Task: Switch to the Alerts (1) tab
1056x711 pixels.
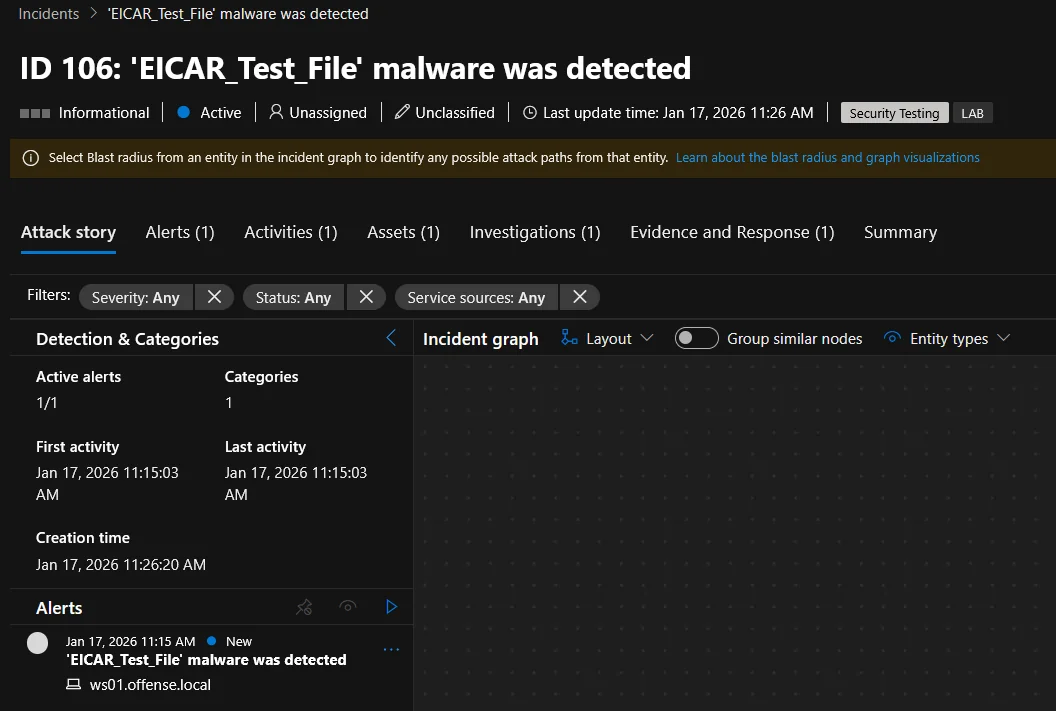Action: coord(180,232)
